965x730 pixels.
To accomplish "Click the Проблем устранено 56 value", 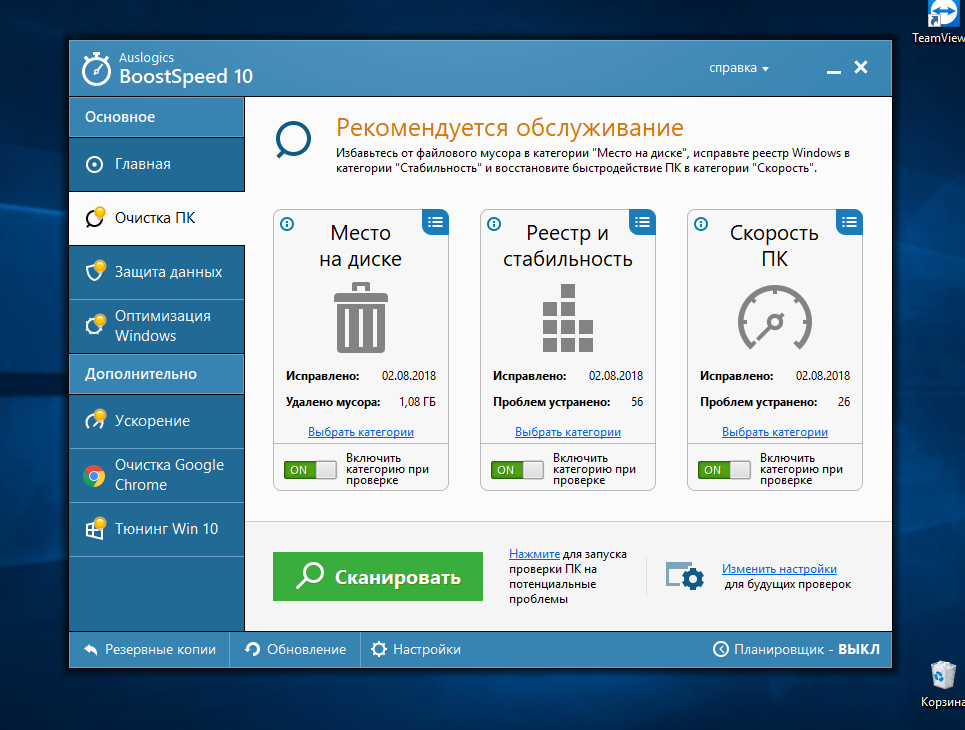I will pyautogui.click(x=637, y=402).
